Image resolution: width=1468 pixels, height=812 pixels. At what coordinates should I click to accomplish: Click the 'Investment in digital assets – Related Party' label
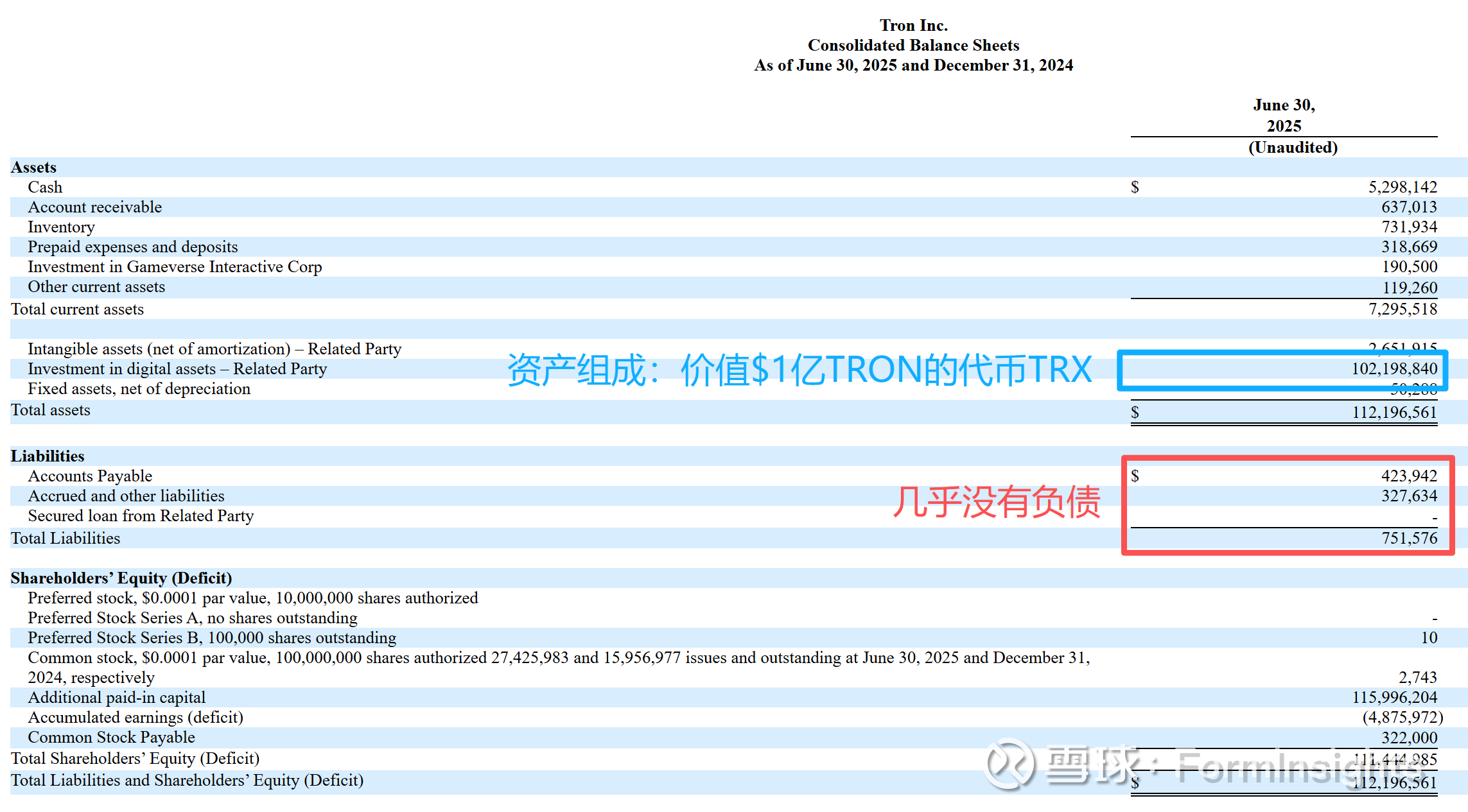(177, 369)
